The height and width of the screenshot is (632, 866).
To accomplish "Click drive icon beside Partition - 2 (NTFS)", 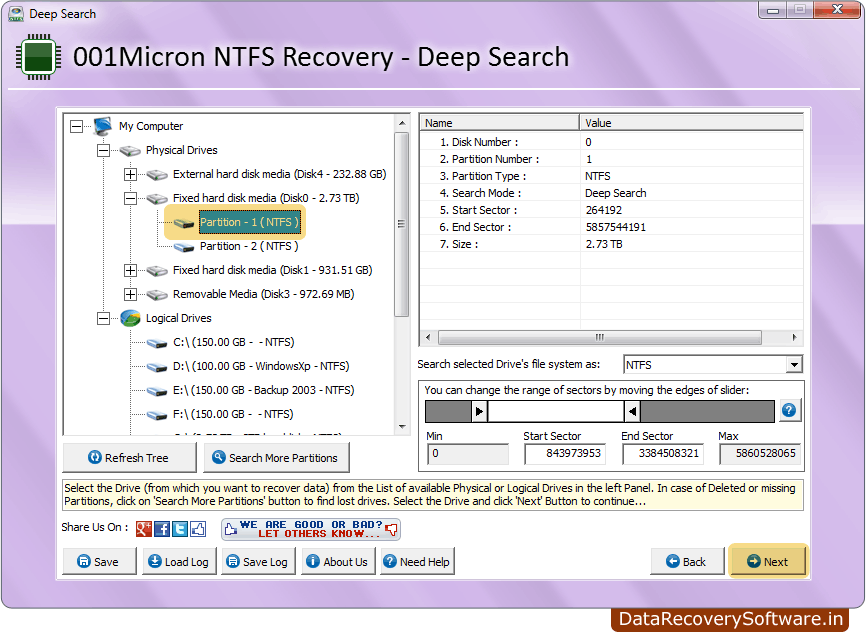I will coord(184,246).
